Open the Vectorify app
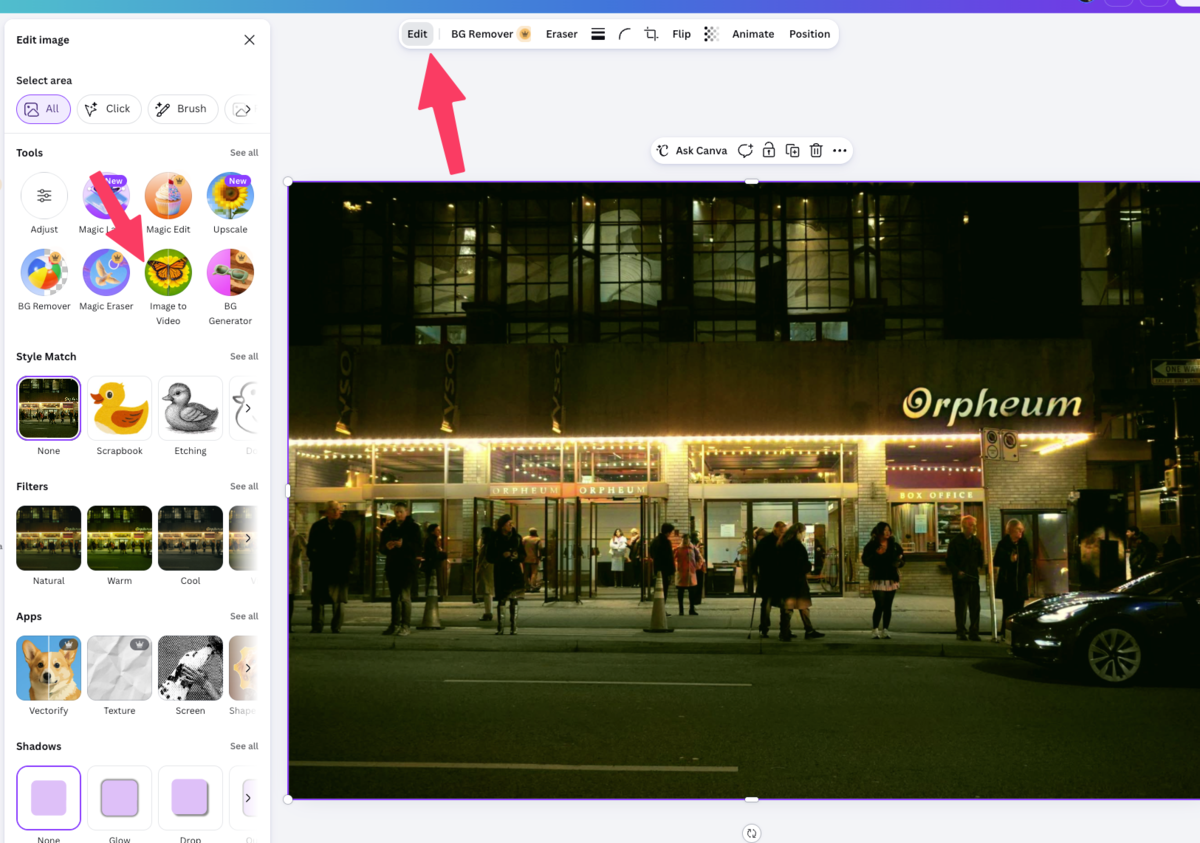Screen dimensions: 1200x843 [49, 668]
